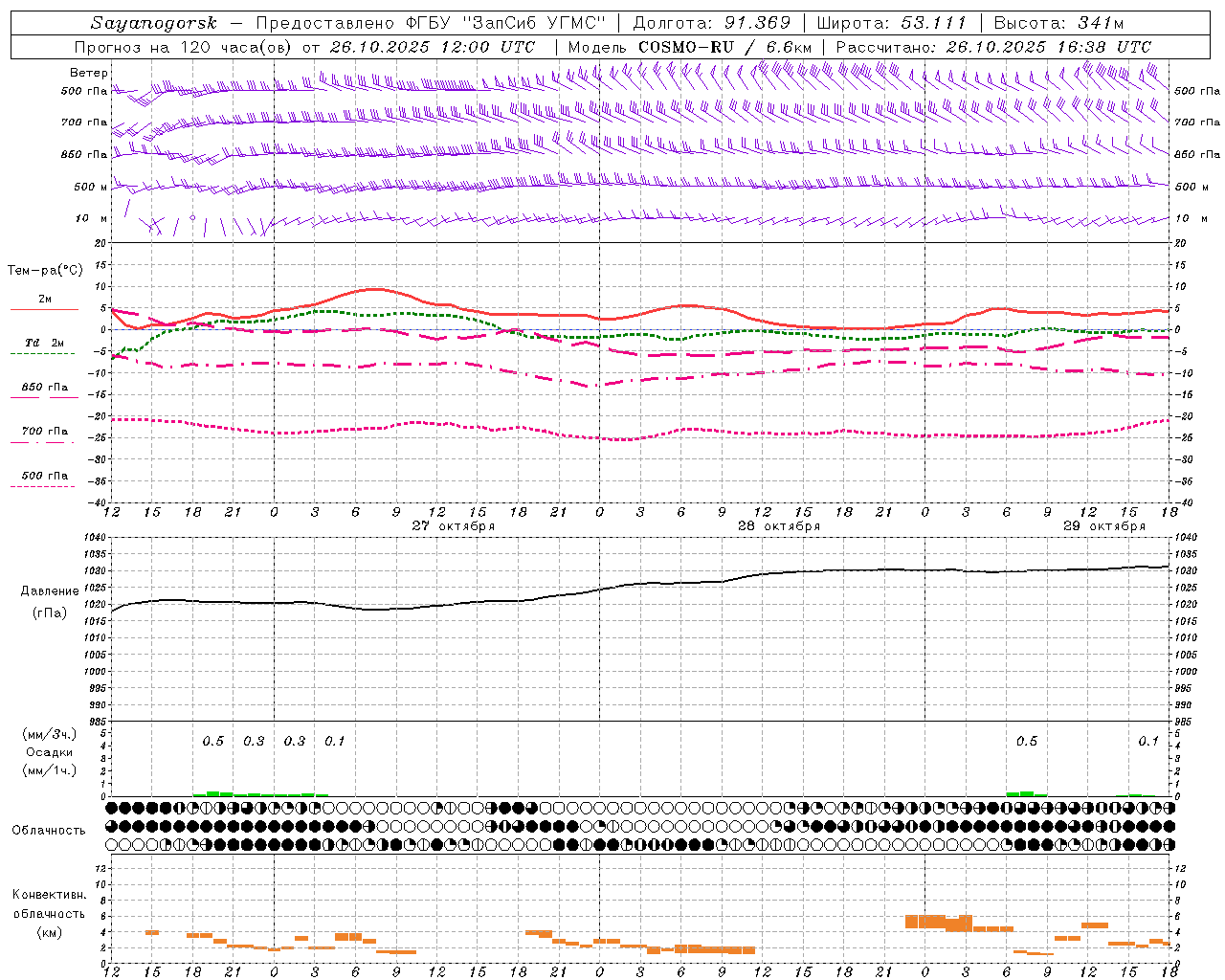
Task: Click the '10 м' wind level label on the left
Action: tap(91, 219)
